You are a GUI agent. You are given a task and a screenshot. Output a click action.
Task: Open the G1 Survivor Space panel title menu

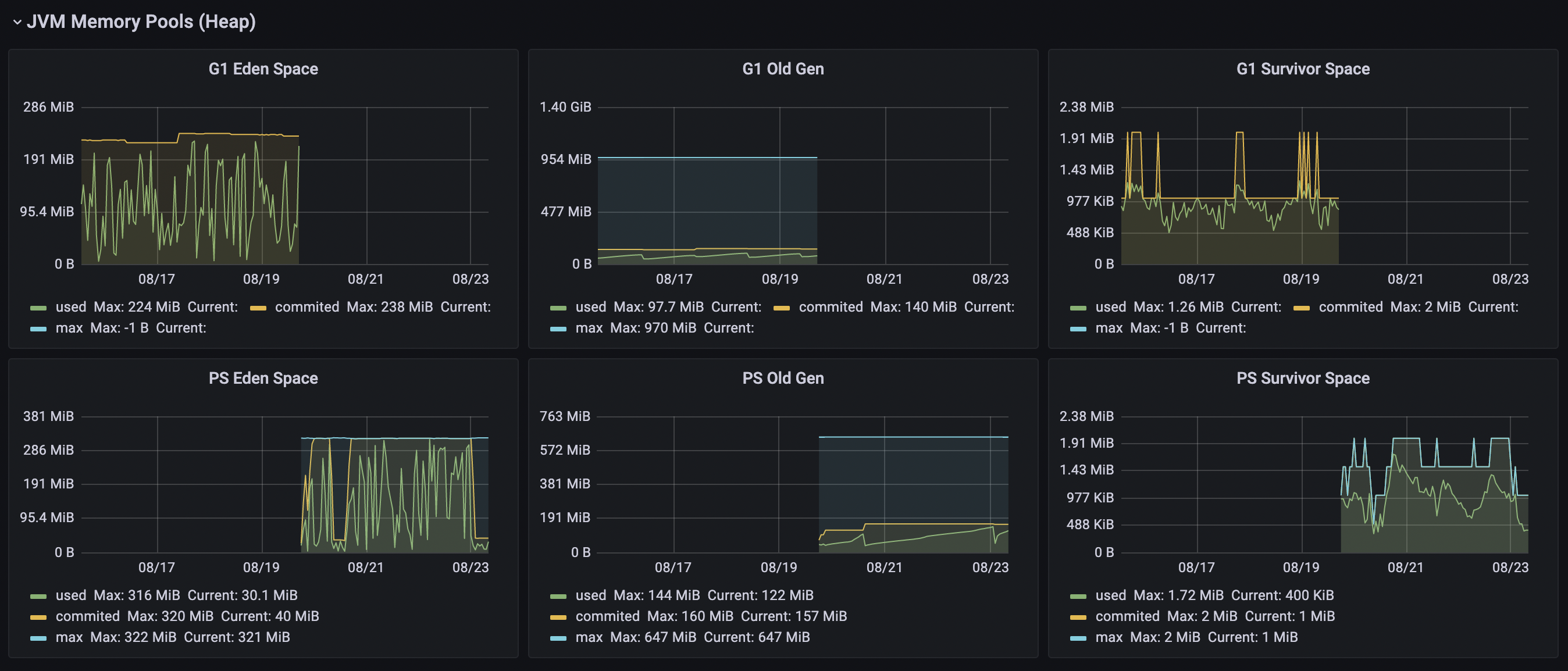coord(1303,69)
